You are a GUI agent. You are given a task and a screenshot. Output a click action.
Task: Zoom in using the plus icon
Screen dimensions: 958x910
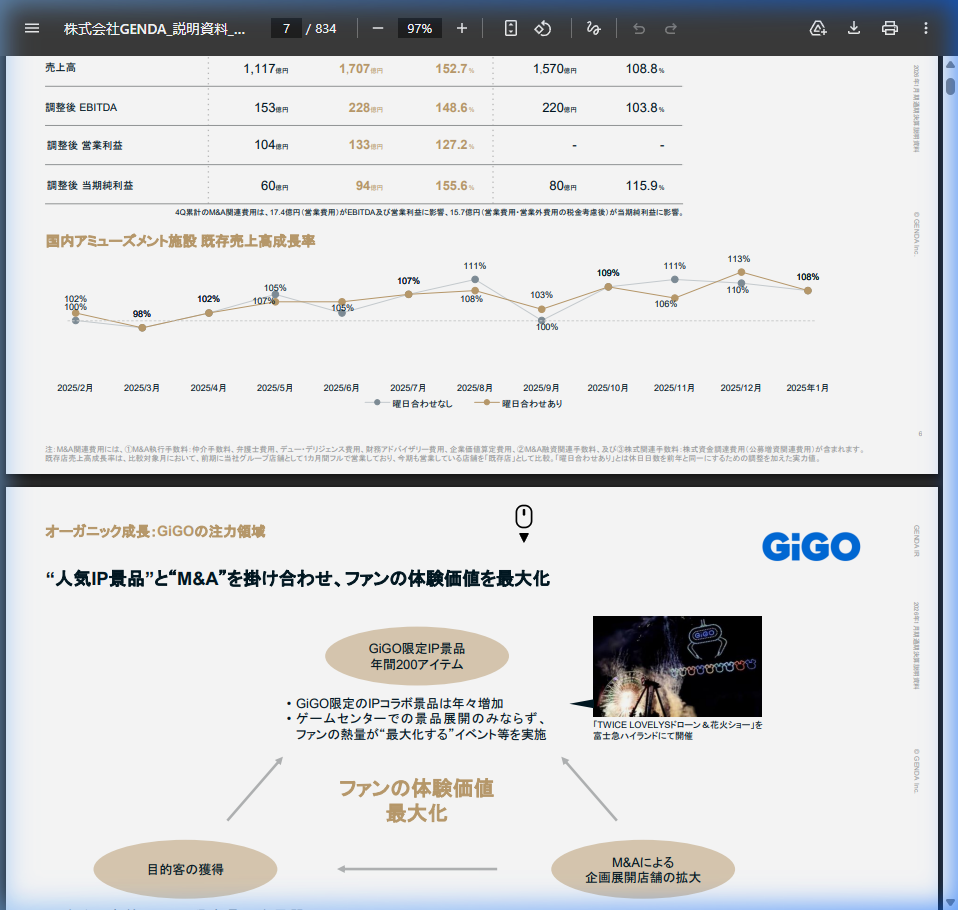461,28
